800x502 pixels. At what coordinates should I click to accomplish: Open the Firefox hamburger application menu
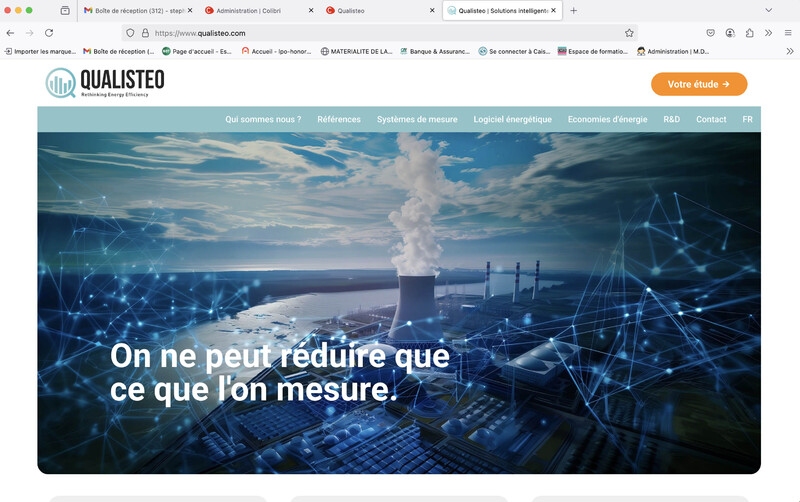pyautogui.click(x=788, y=33)
